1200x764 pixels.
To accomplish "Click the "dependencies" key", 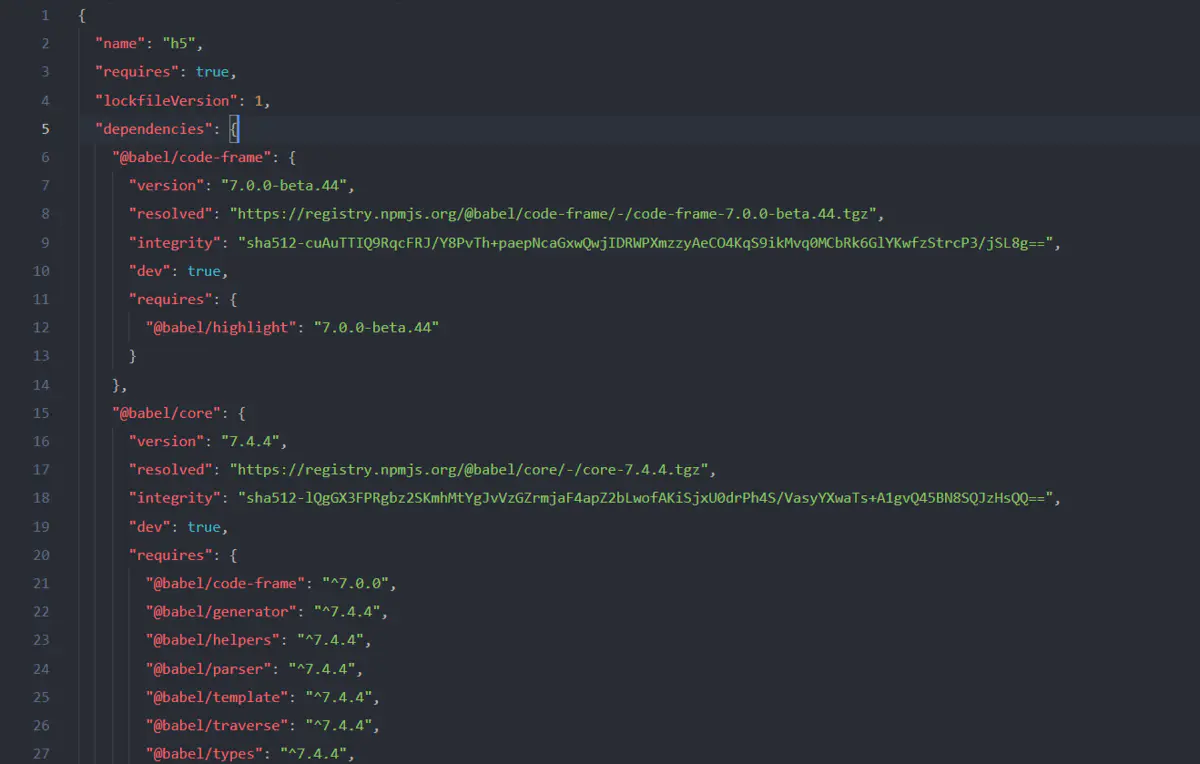I will (x=154, y=129).
